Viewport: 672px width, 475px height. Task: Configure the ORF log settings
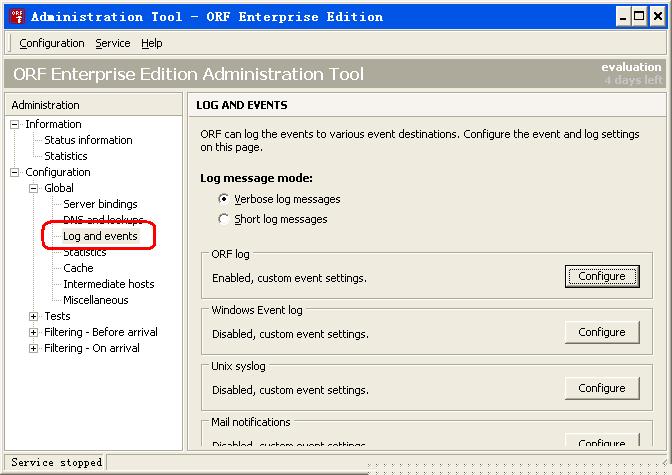[601, 276]
